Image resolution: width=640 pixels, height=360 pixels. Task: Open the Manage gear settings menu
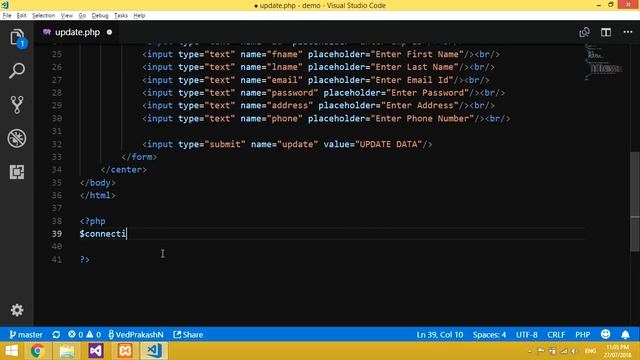pyautogui.click(x=17, y=310)
